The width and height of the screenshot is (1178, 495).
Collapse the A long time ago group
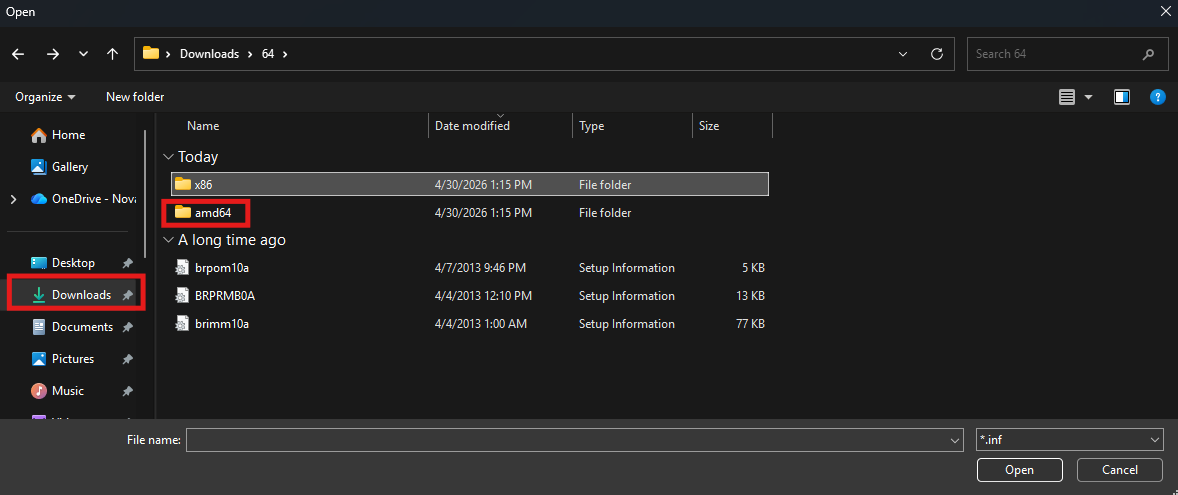(168, 240)
